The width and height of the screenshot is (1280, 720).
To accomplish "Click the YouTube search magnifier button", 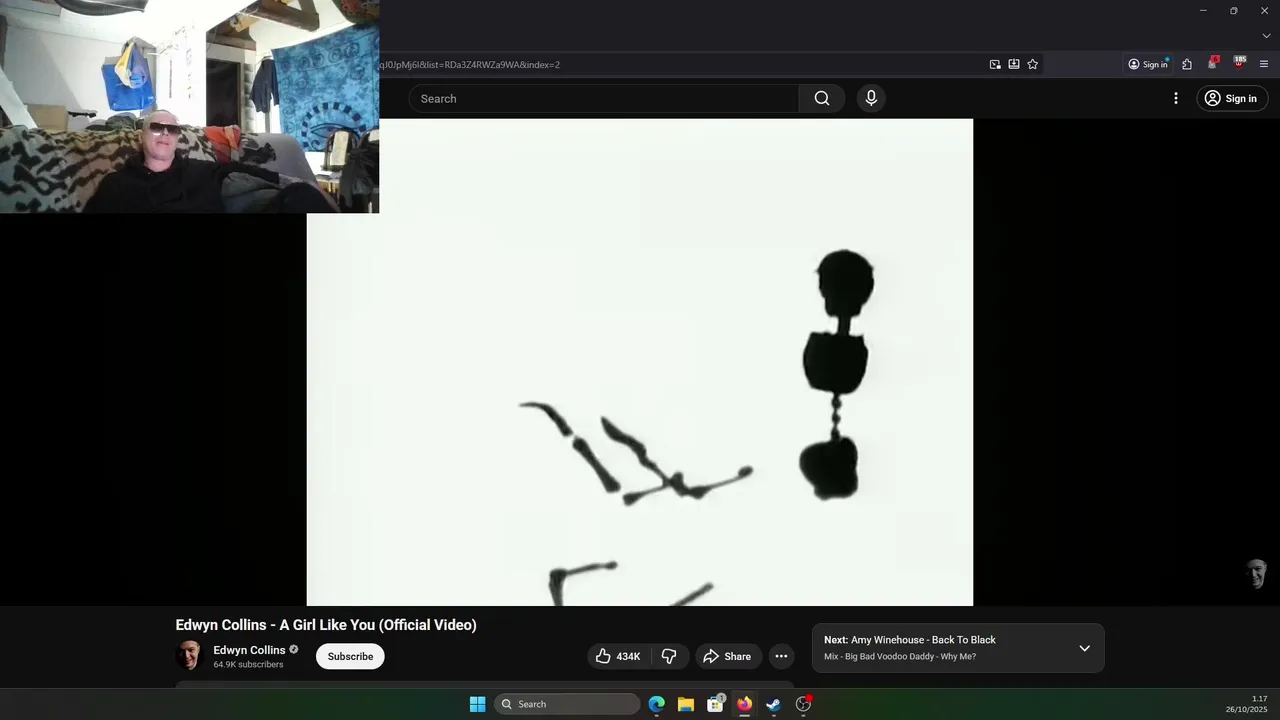I will 822,98.
